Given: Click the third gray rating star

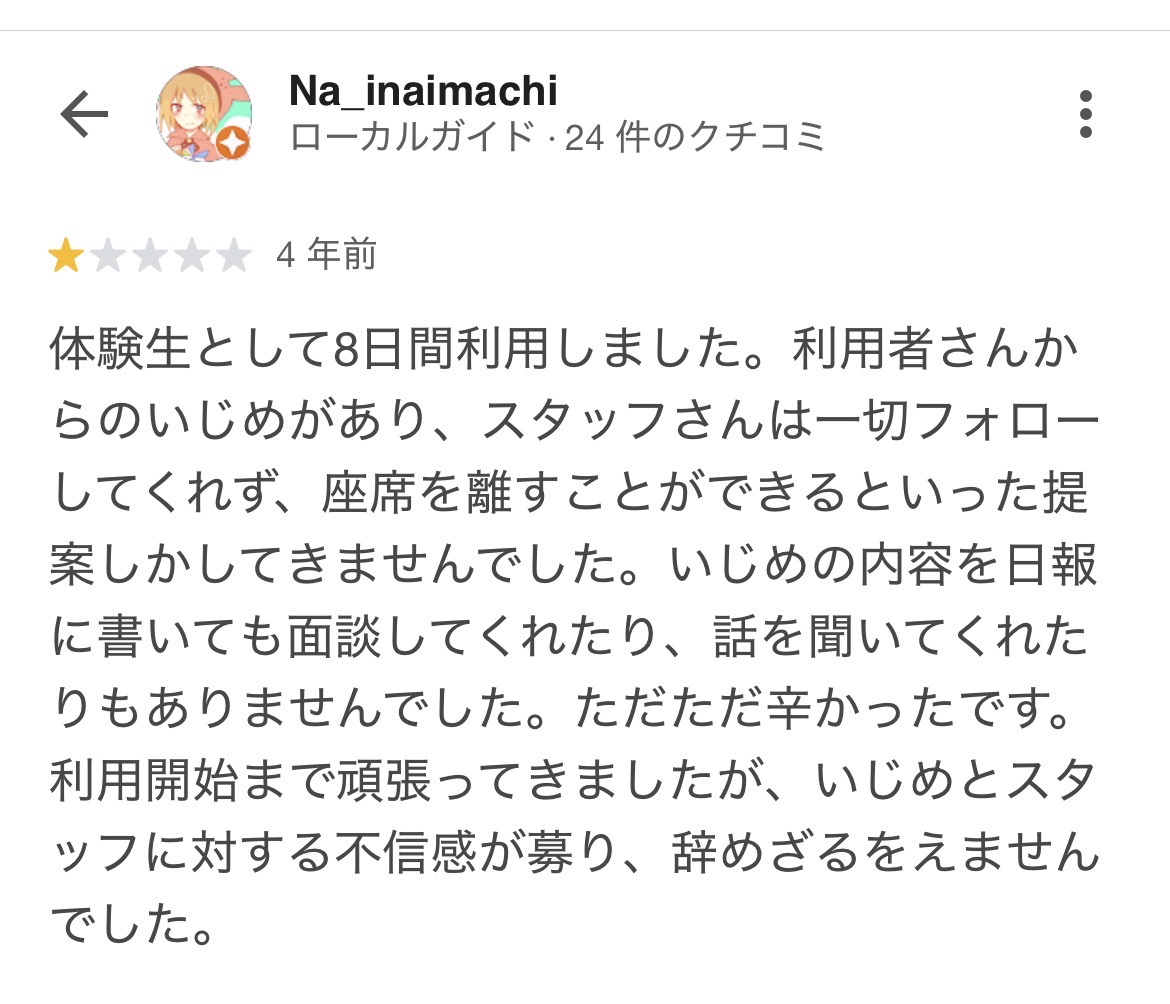Looking at the screenshot, I should coord(150,257).
